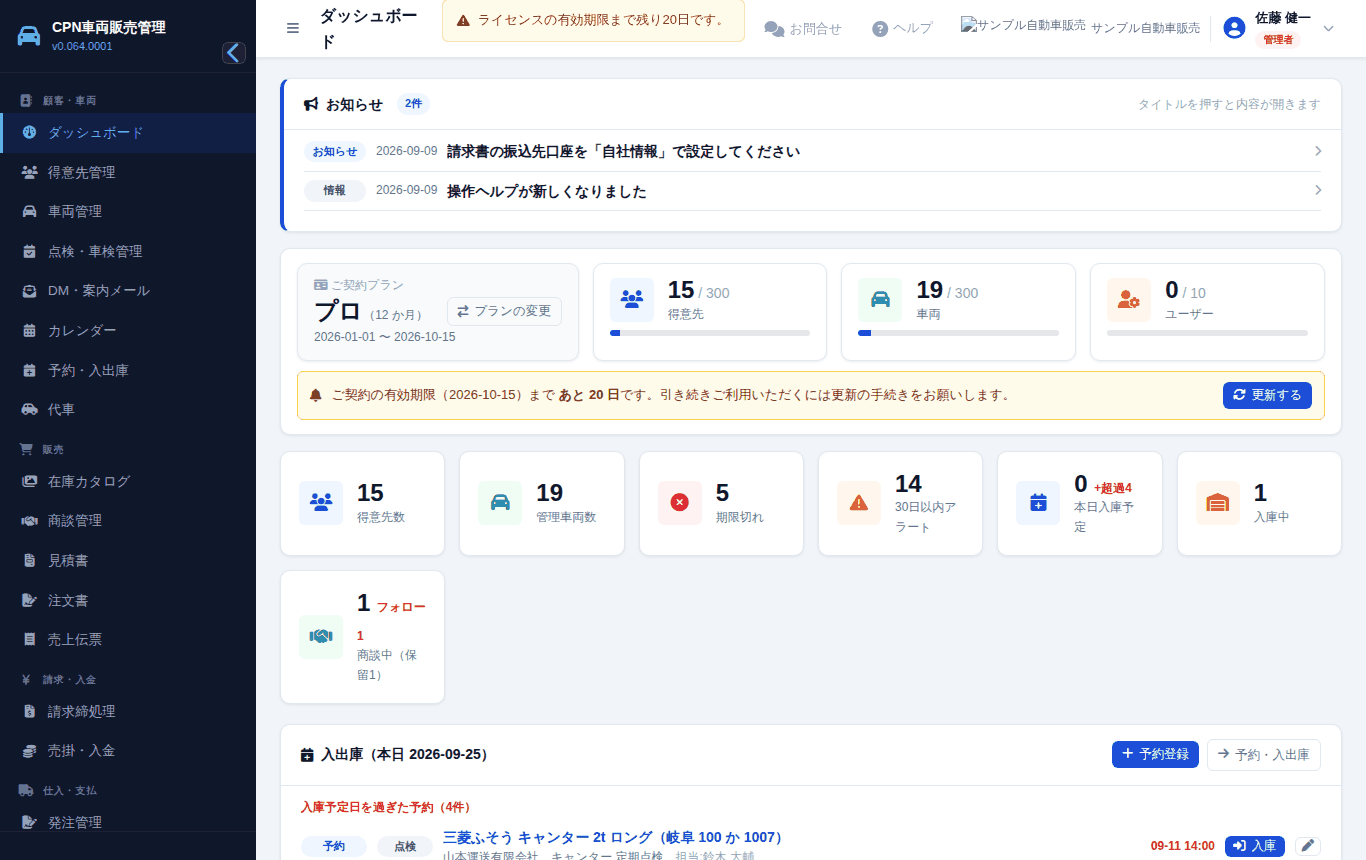Click the 車両 usage progress bar
The height and width of the screenshot is (860, 1366).
click(x=958, y=333)
